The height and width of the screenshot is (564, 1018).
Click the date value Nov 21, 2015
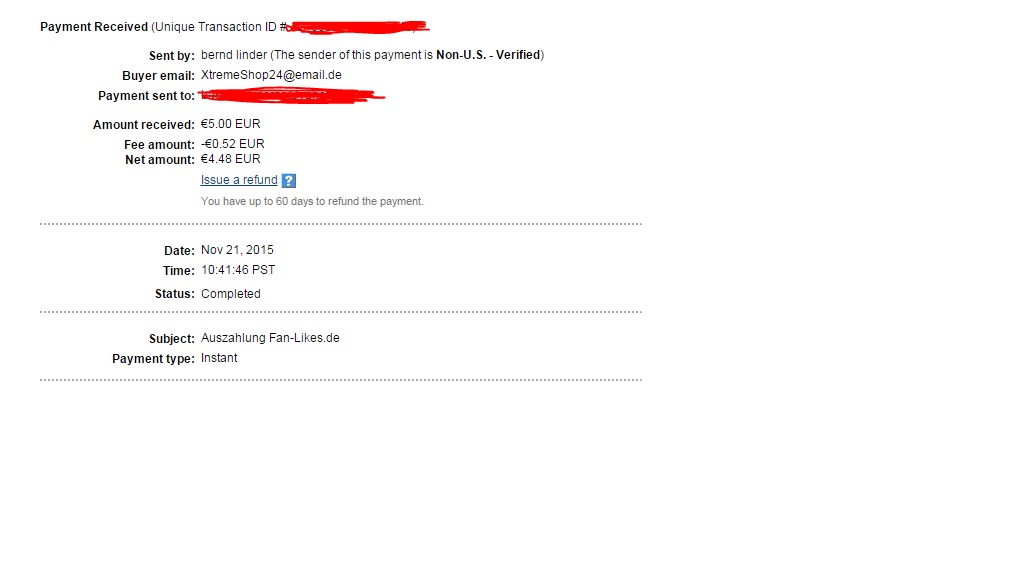[x=237, y=250]
